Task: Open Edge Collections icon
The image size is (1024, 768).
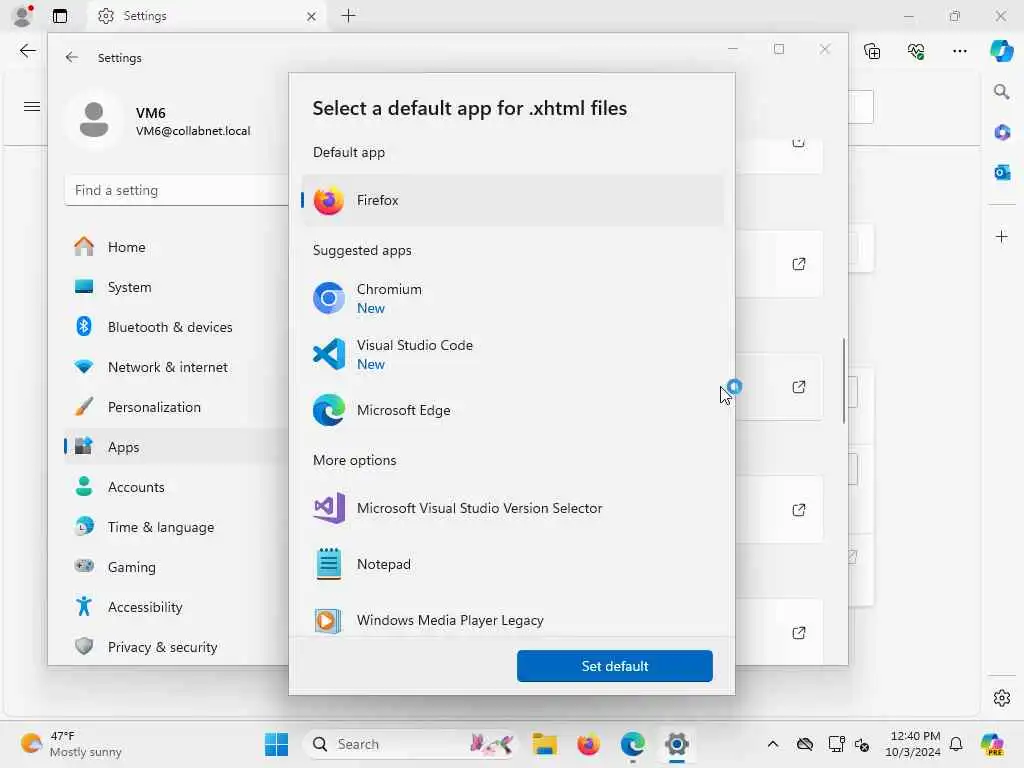Action: tap(872, 51)
